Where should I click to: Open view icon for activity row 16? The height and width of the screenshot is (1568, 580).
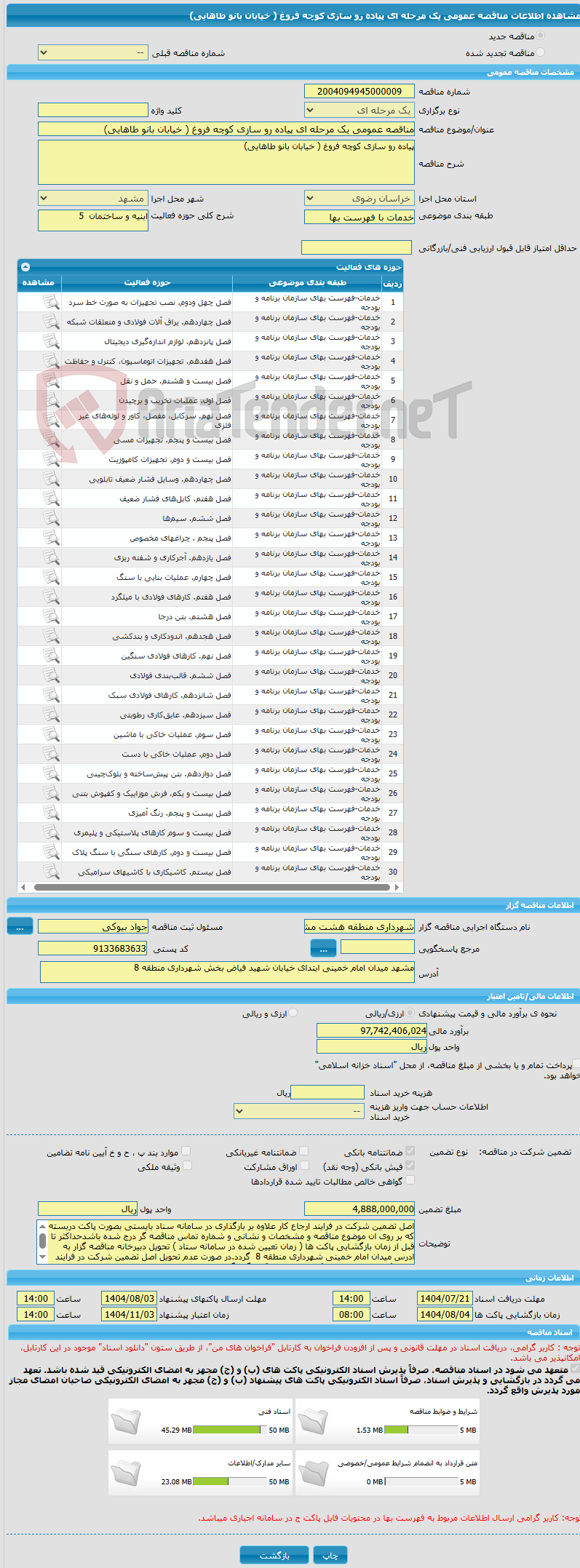[x=51, y=597]
